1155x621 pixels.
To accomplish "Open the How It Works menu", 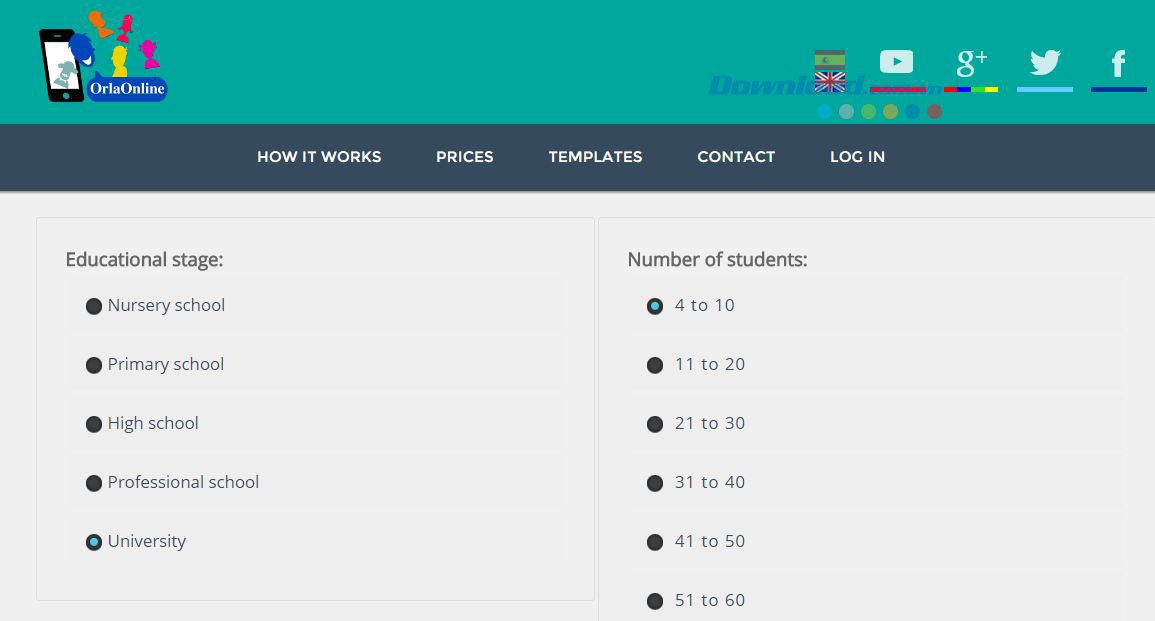I will [x=319, y=157].
